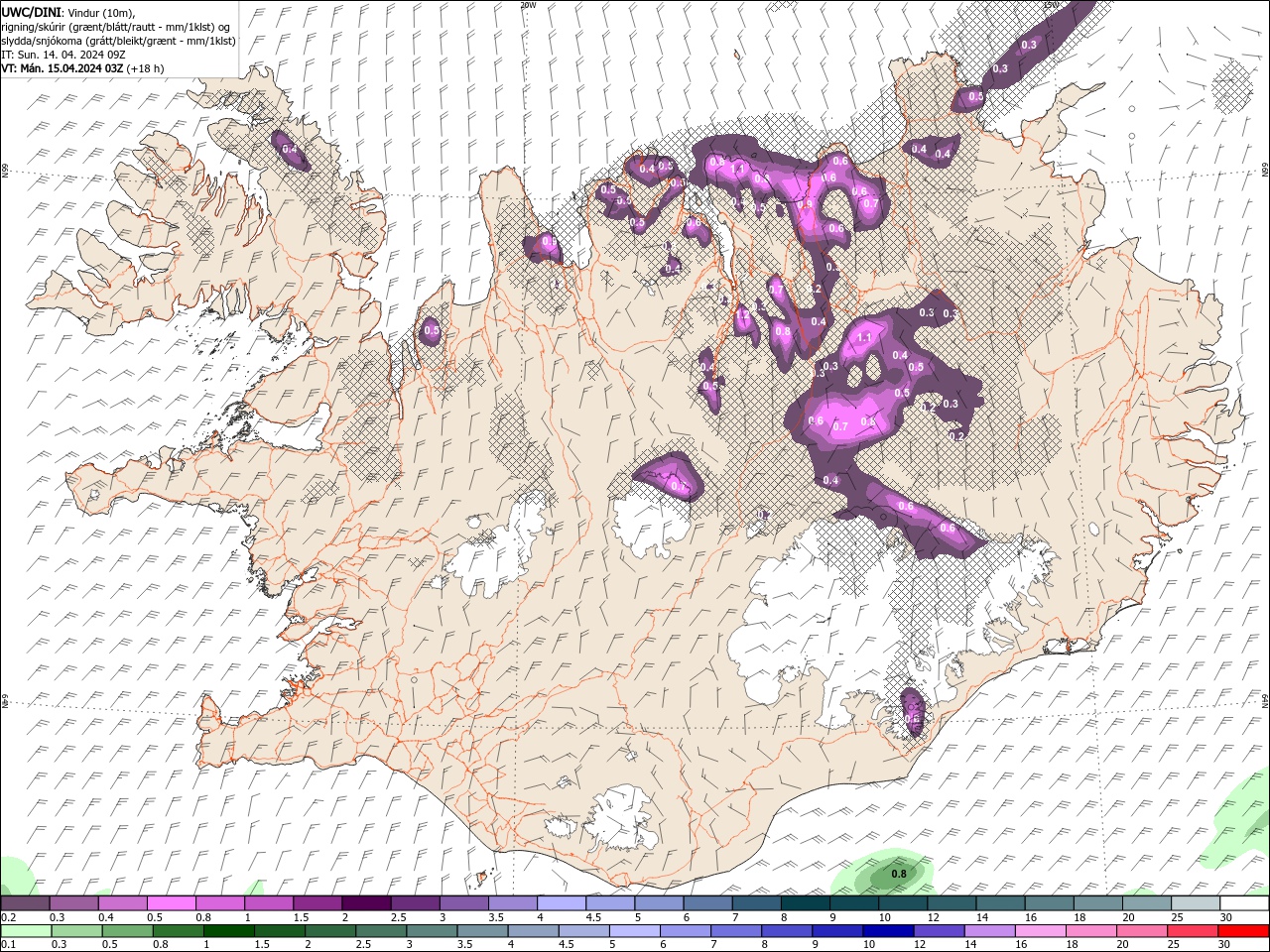Image resolution: width=1270 pixels, height=952 pixels.
Task: Click the lower legend swatch between 25 and 30
Action: pos(1193,931)
